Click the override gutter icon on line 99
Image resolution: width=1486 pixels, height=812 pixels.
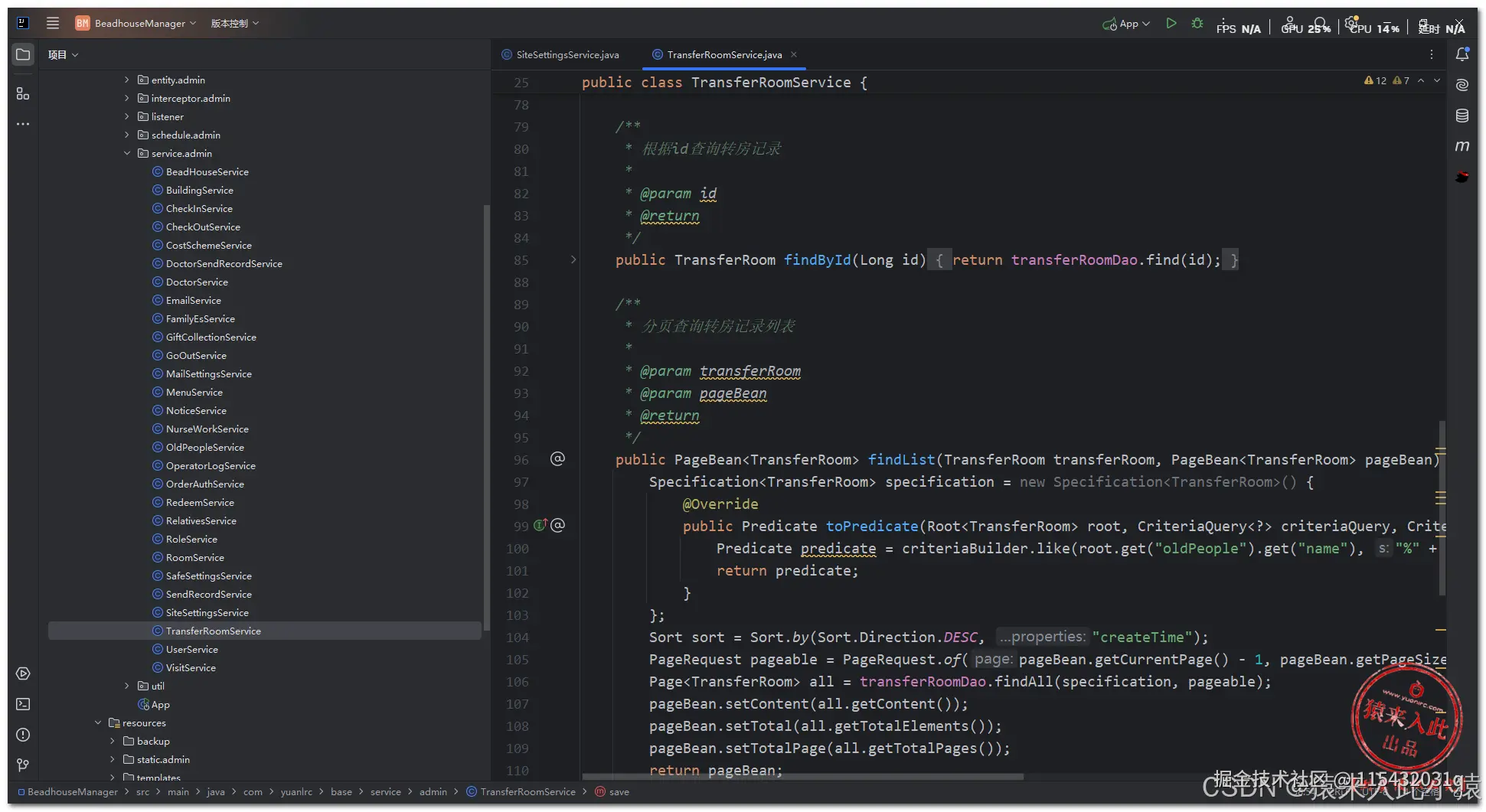540,525
